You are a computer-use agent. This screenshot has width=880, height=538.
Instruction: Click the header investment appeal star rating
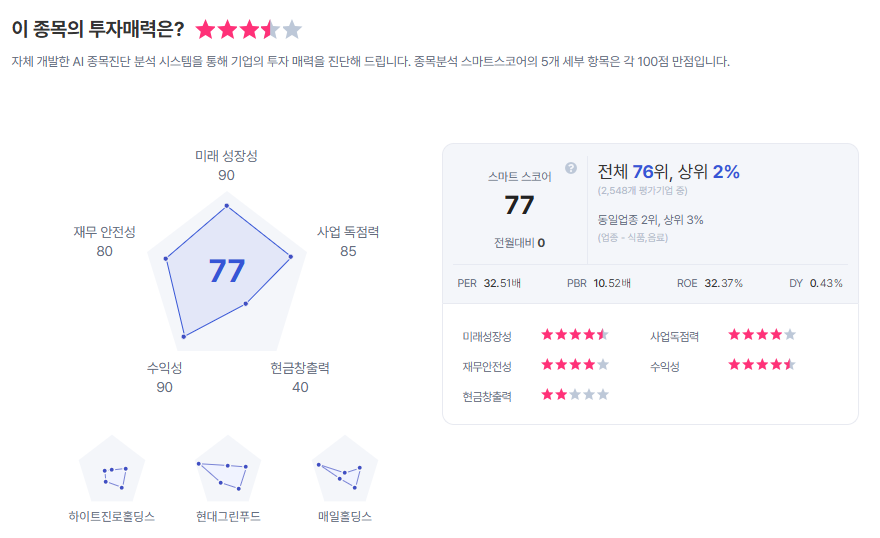[248, 30]
